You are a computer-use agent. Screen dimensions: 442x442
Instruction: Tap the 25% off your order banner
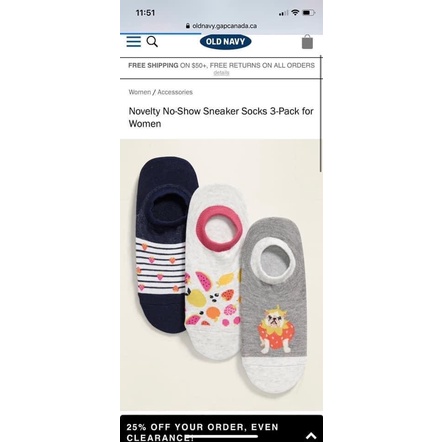[x=221, y=429]
